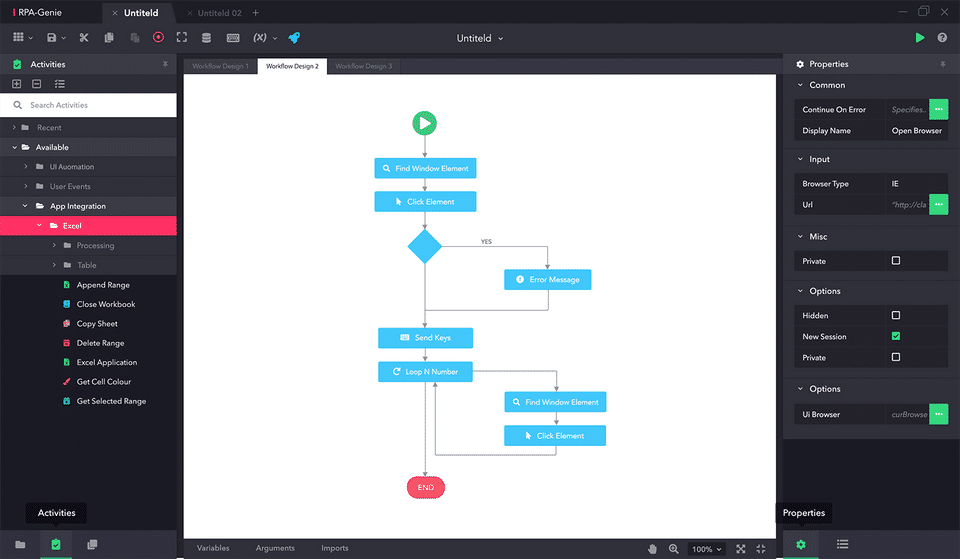This screenshot has height=559, width=960.
Task: Click expand all plus icon in Activities
Action: (17, 84)
